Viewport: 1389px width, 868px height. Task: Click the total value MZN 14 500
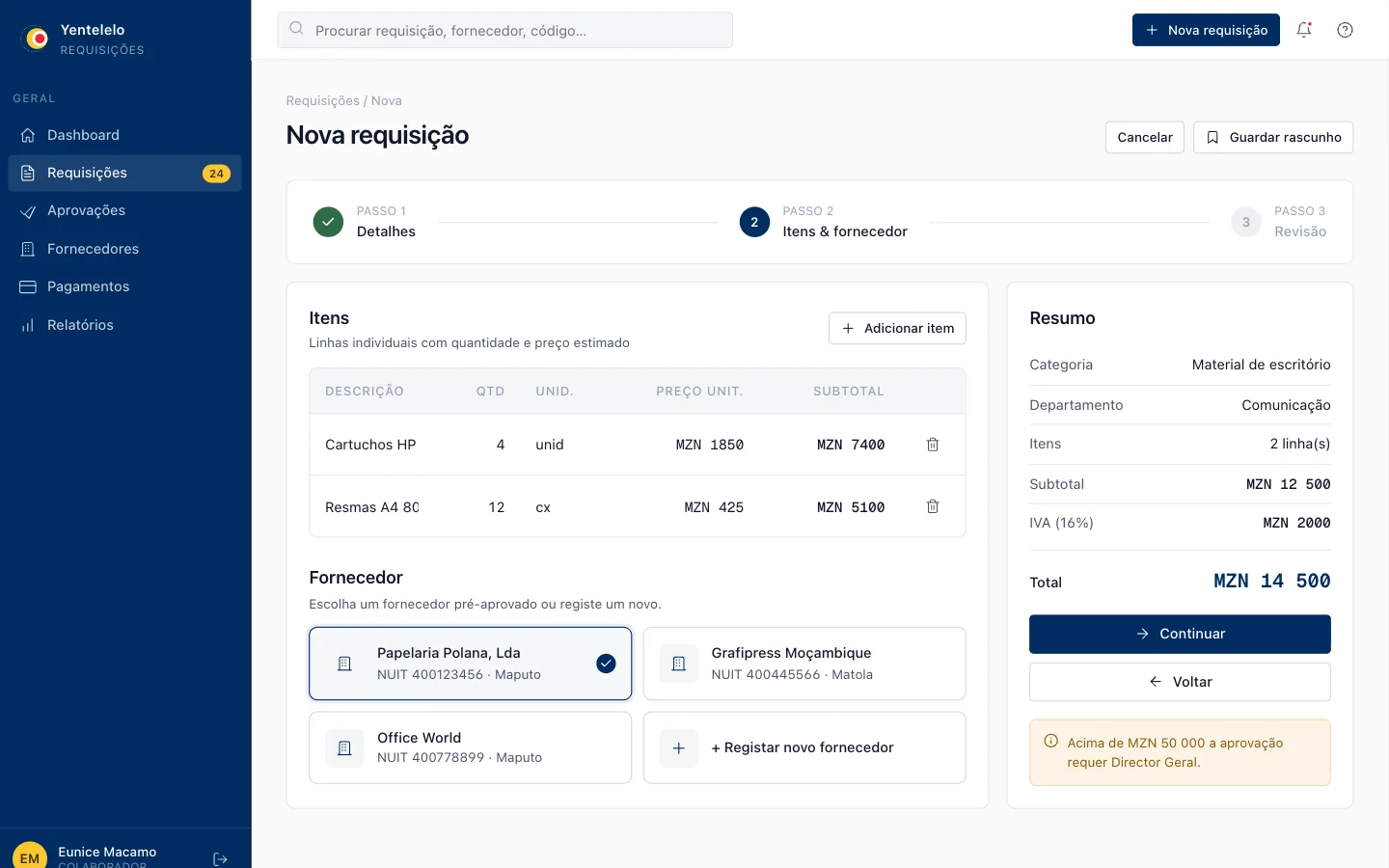click(x=1271, y=581)
